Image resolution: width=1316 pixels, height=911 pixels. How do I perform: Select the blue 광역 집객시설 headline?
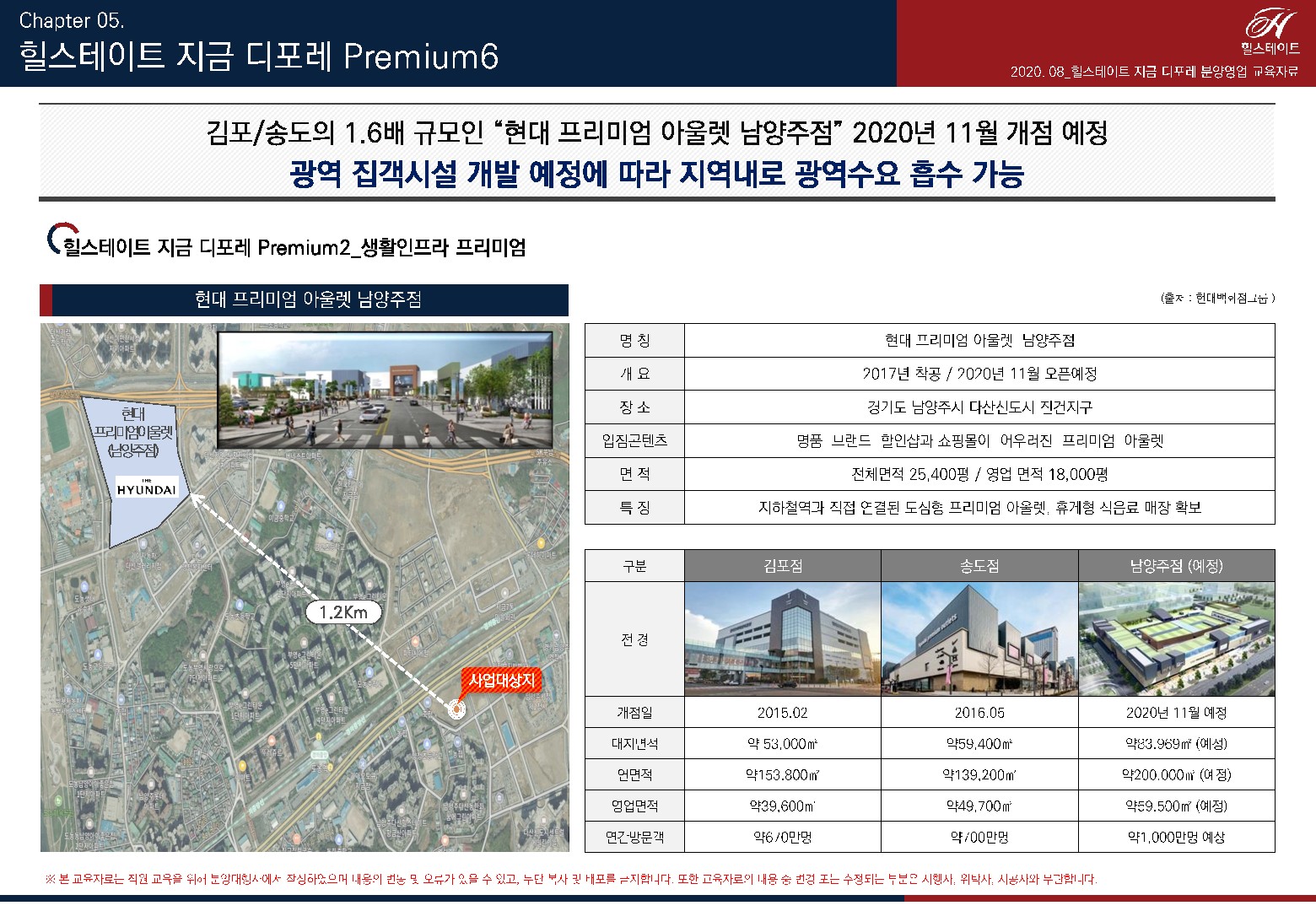coord(657,174)
